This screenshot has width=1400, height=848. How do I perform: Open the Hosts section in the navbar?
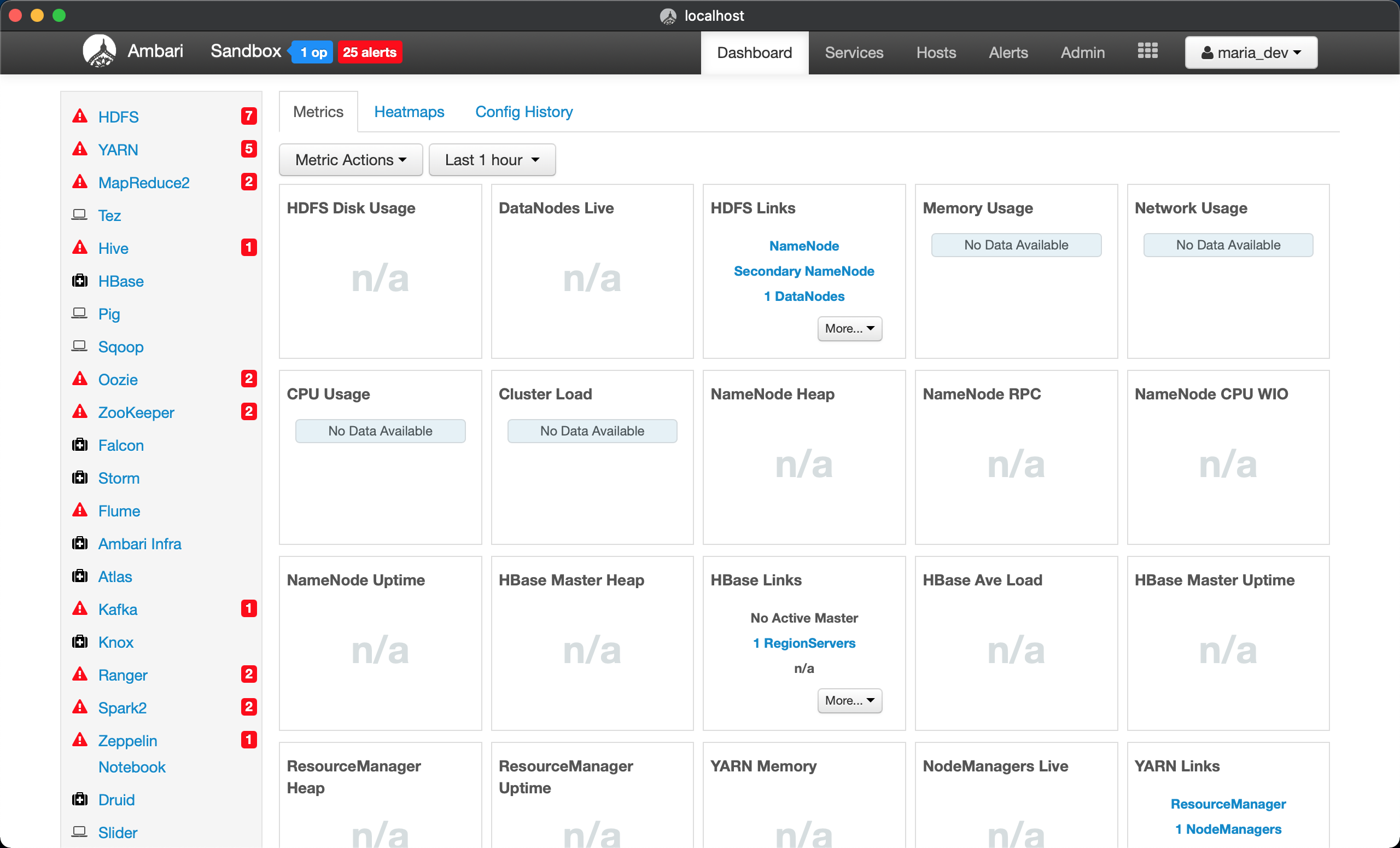pos(936,53)
